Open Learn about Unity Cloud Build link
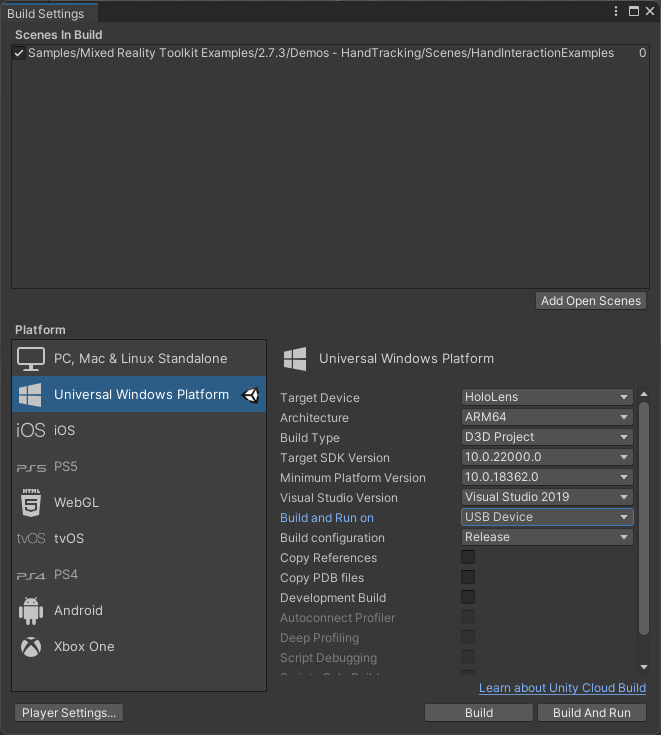This screenshot has width=661, height=735. point(562,688)
